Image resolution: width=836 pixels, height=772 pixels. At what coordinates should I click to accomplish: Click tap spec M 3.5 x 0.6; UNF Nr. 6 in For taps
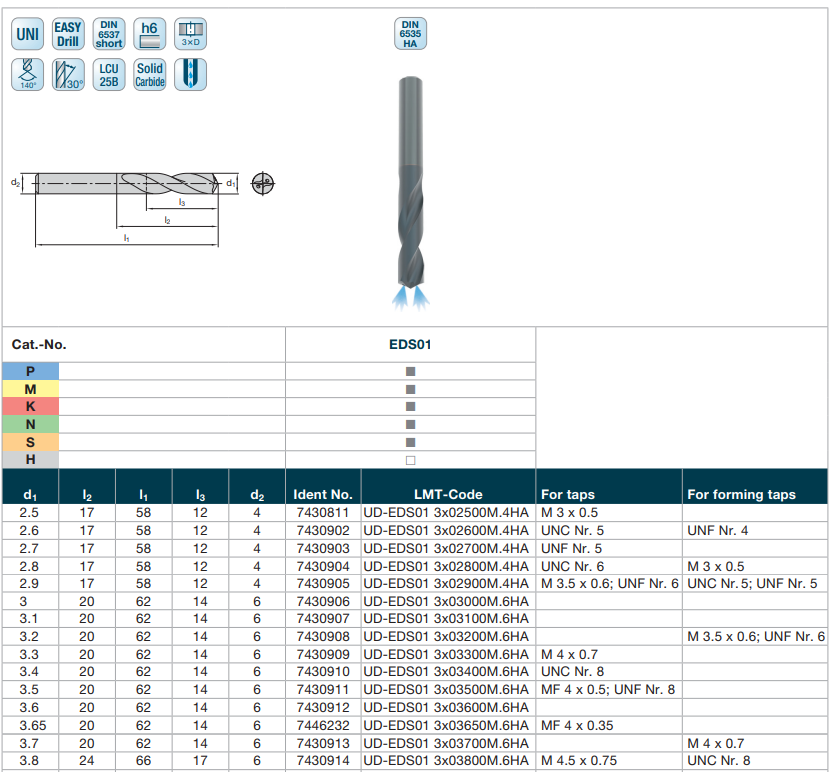pos(609,583)
